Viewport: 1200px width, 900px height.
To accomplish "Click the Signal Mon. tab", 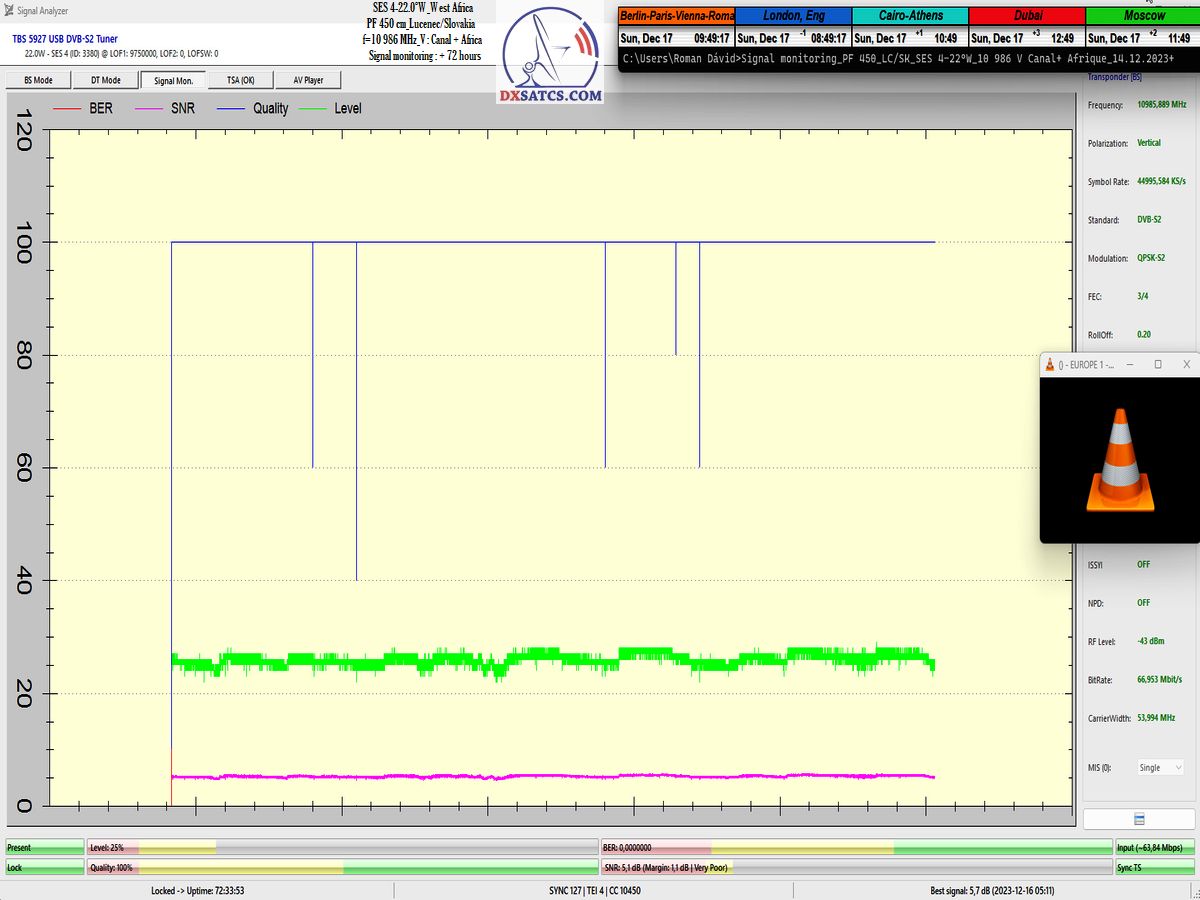I will coord(173,80).
